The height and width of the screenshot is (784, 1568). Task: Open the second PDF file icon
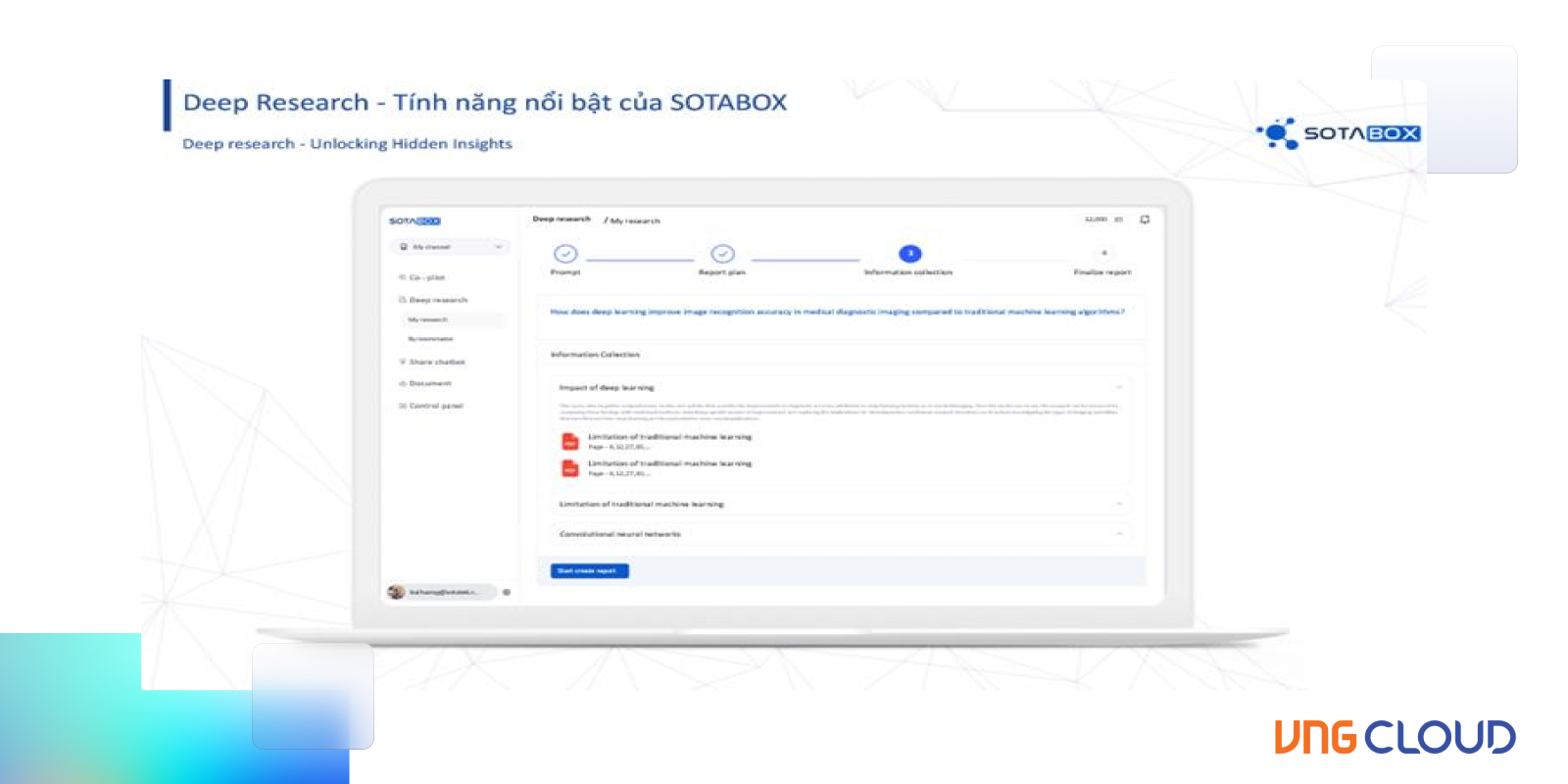click(x=569, y=468)
